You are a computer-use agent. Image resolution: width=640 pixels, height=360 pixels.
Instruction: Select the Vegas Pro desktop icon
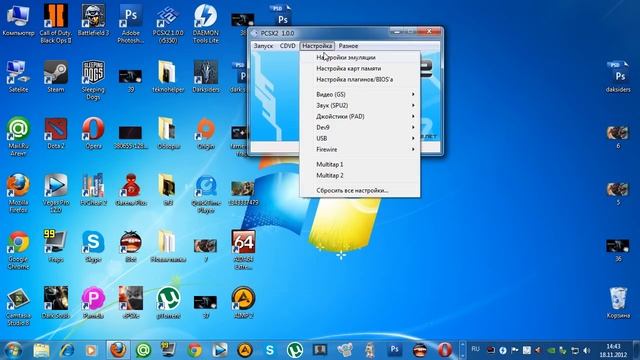56,193
